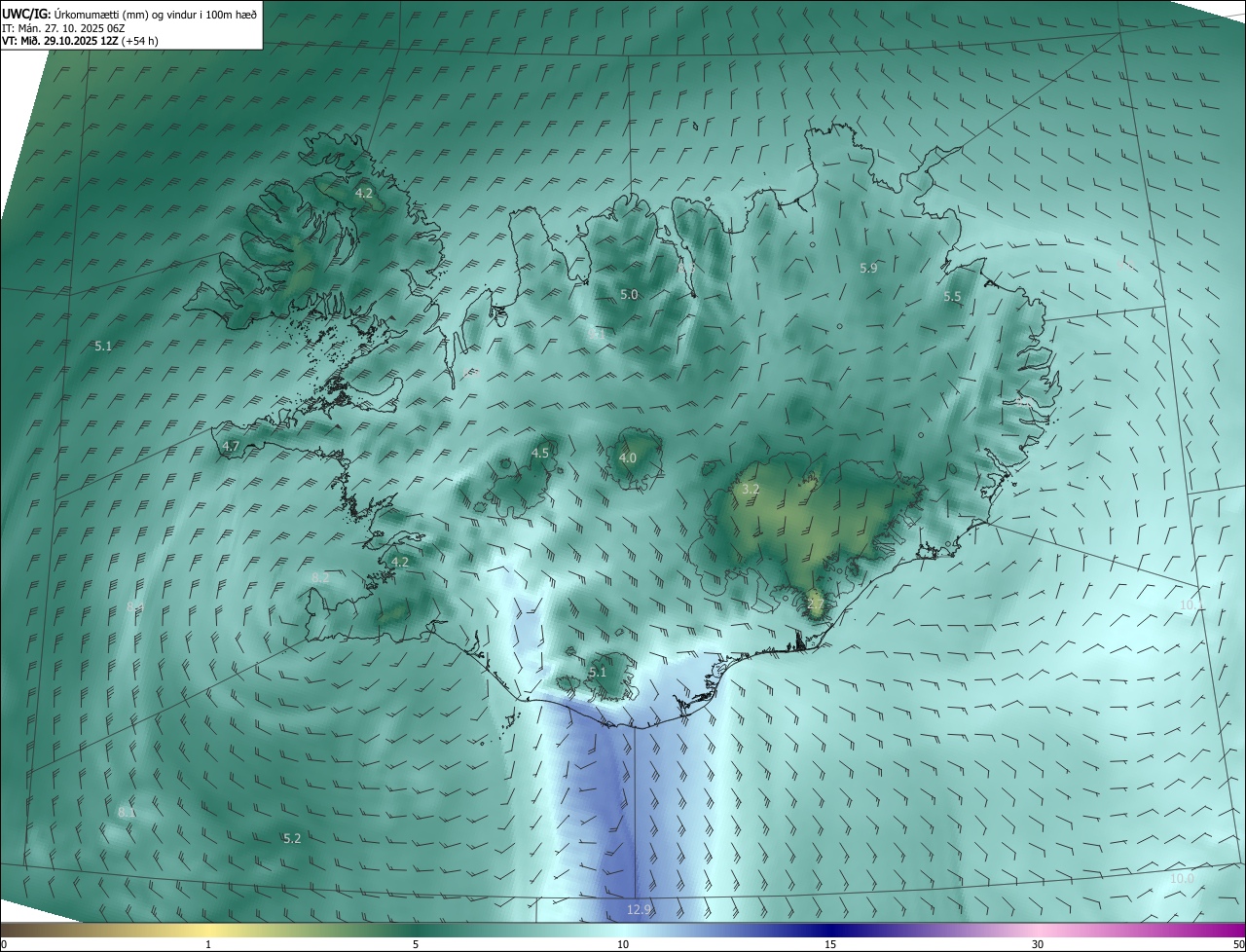The height and width of the screenshot is (952, 1246).
Task: Click the 5.9 value label on the map
Action: [869, 268]
